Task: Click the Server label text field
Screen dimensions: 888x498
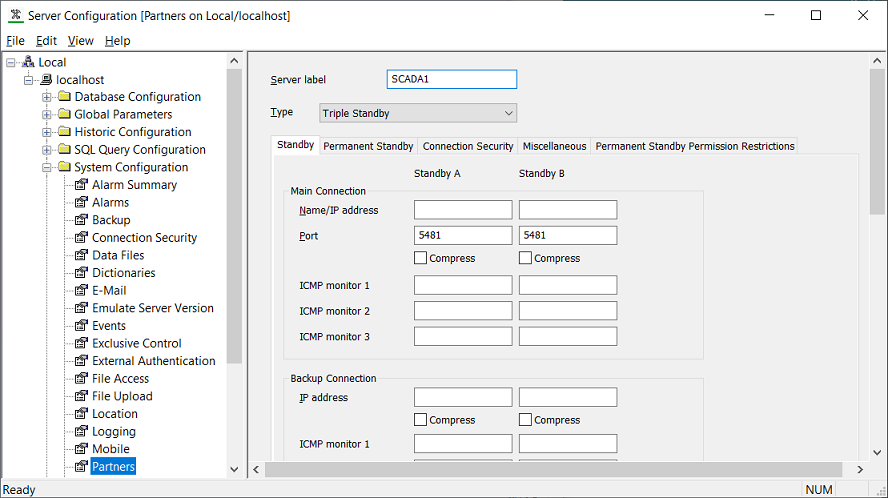Action: tap(451, 79)
